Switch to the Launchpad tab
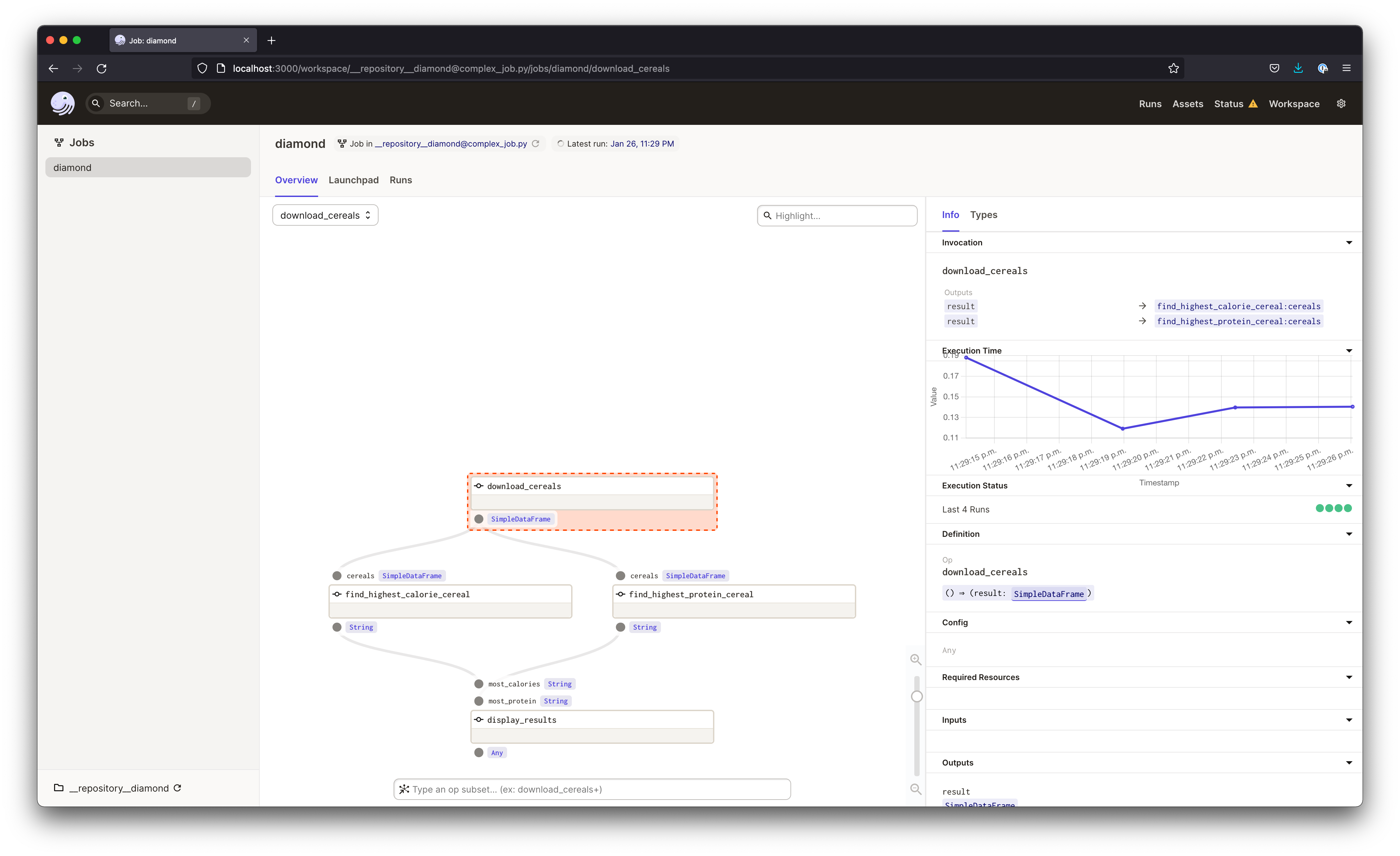 pyautogui.click(x=354, y=180)
